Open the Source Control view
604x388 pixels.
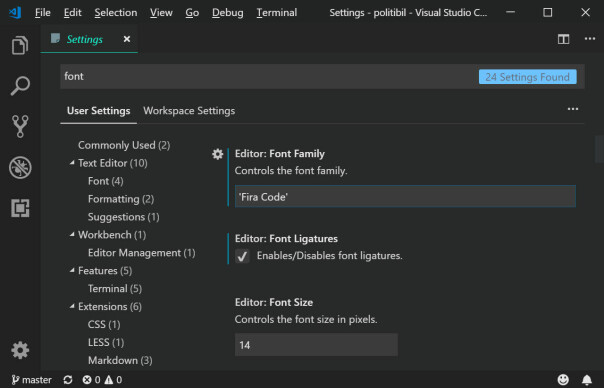[20, 126]
